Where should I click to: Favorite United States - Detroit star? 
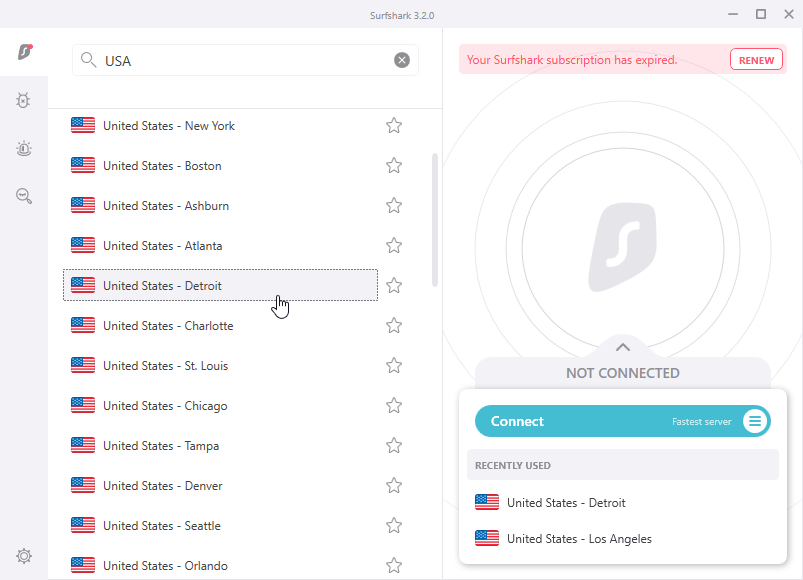[x=394, y=285]
